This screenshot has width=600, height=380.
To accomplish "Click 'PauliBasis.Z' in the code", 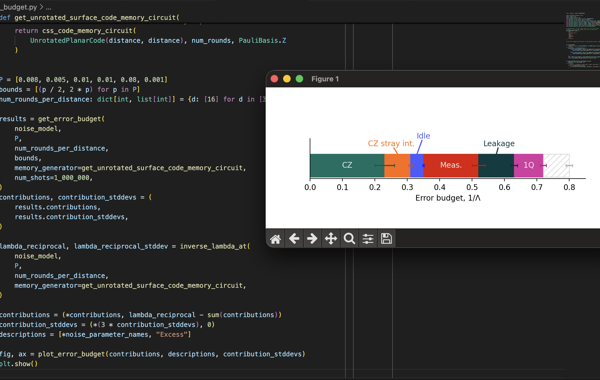I will [262, 41].
